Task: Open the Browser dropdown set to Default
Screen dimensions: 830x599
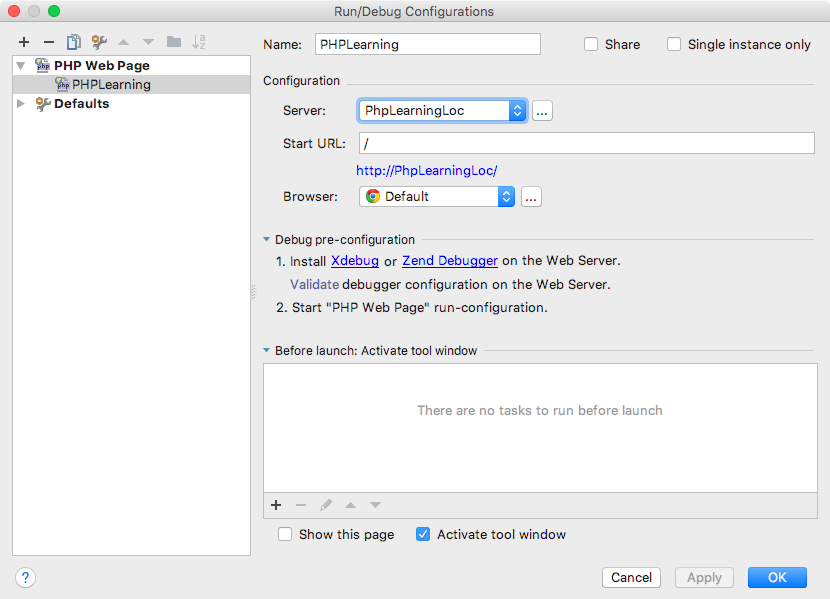Action: coord(437,196)
